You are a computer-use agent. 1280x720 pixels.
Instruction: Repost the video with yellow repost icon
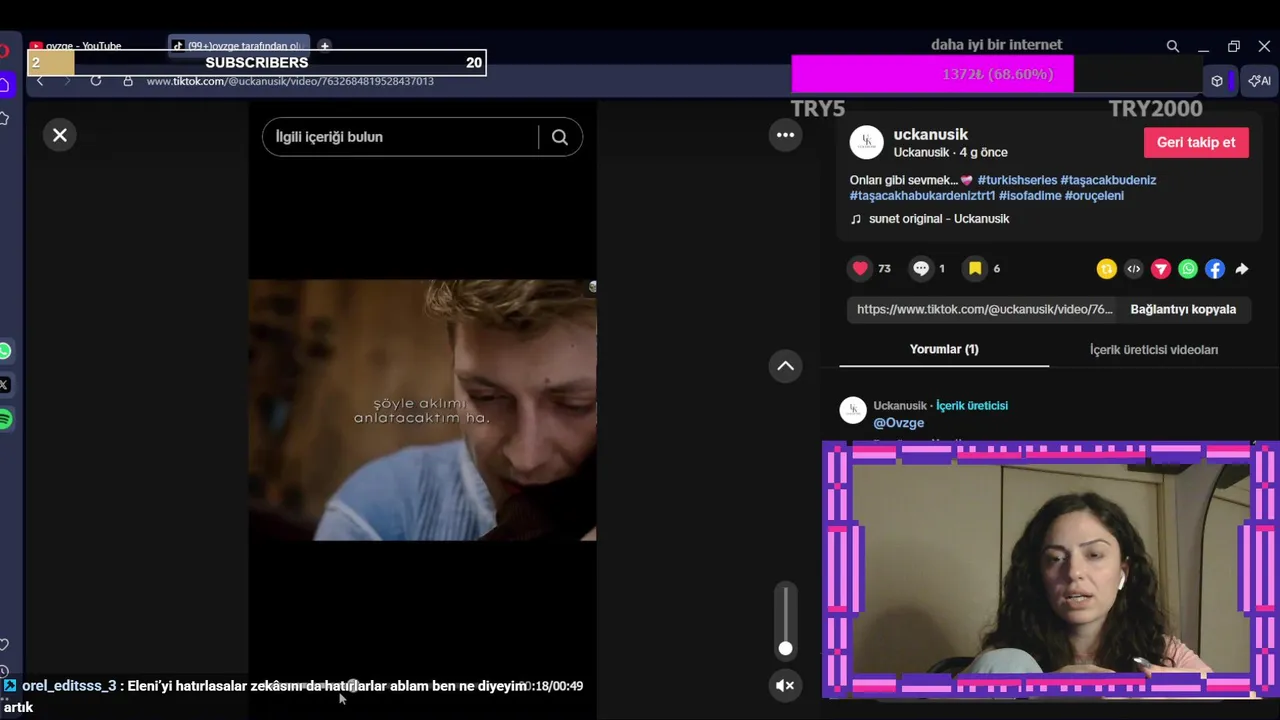[x=1106, y=269]
